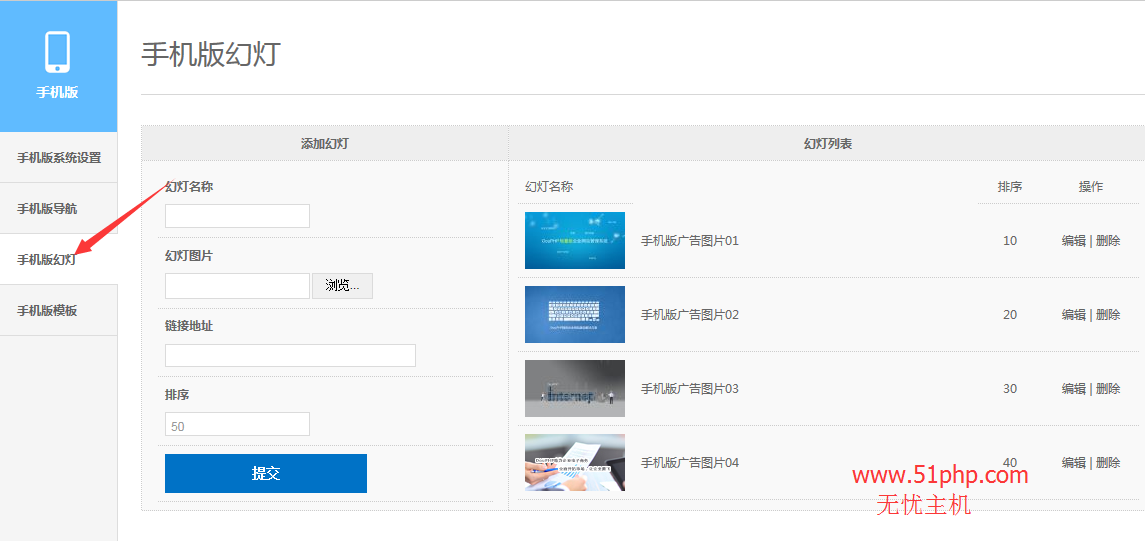Open thumbnail of 手机版广告图片01
The height and width of the screenshot is (541, 1145).
coord(574,241)
